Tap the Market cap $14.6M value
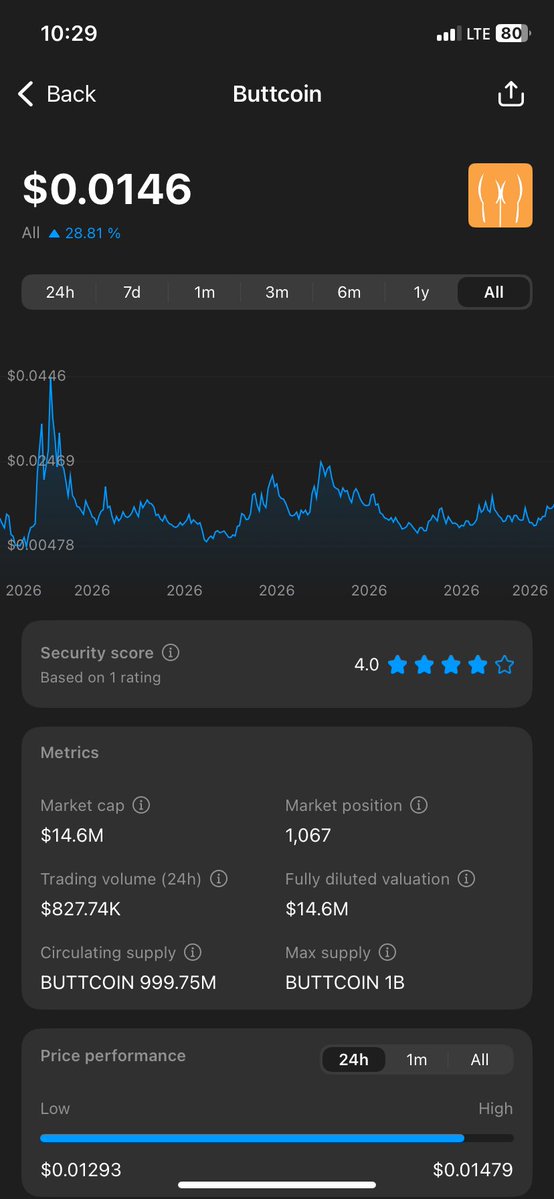This screenshot has height=1199, width=554. pos(72,835)
